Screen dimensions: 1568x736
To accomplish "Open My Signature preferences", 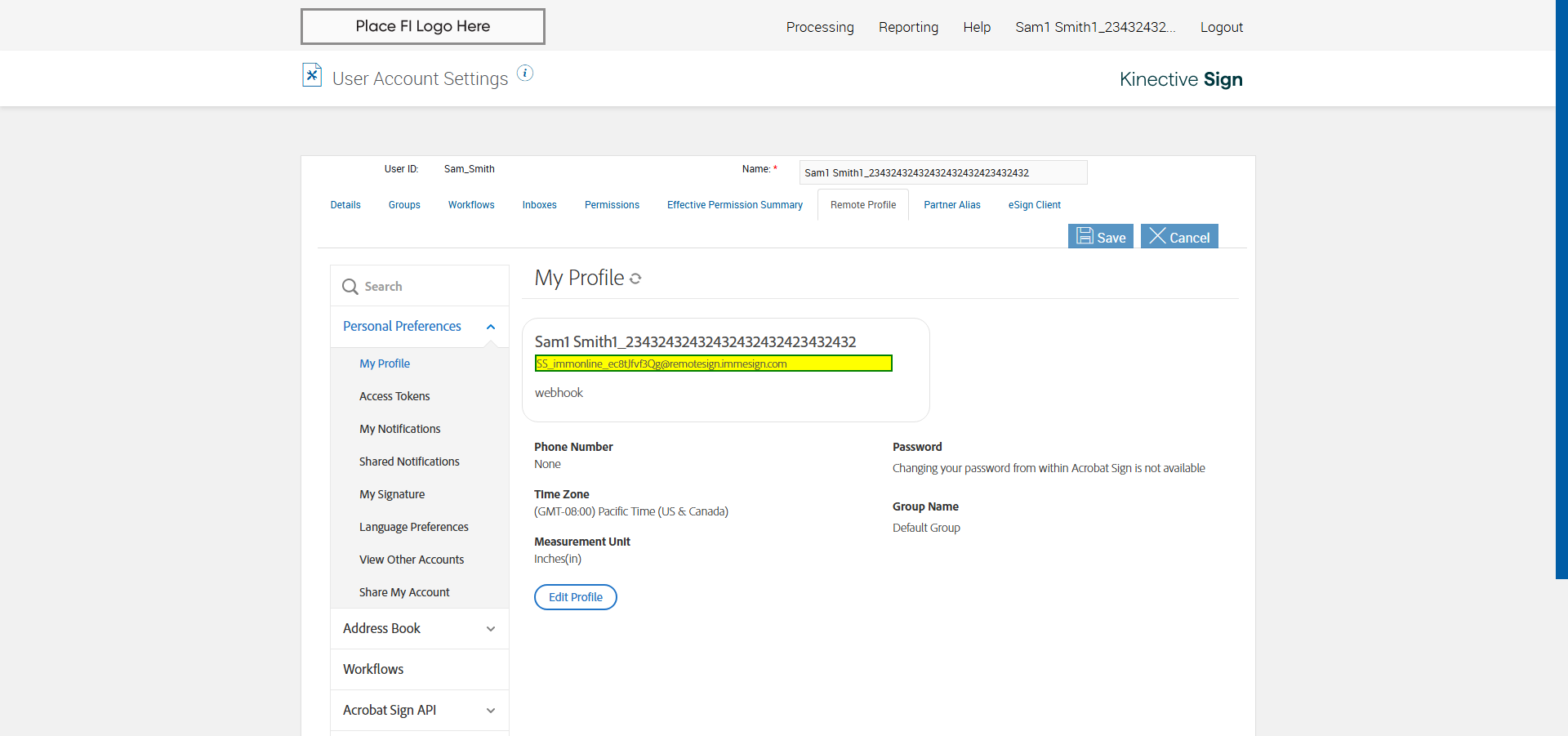I will pyautogui.click(x=392, y=494).
